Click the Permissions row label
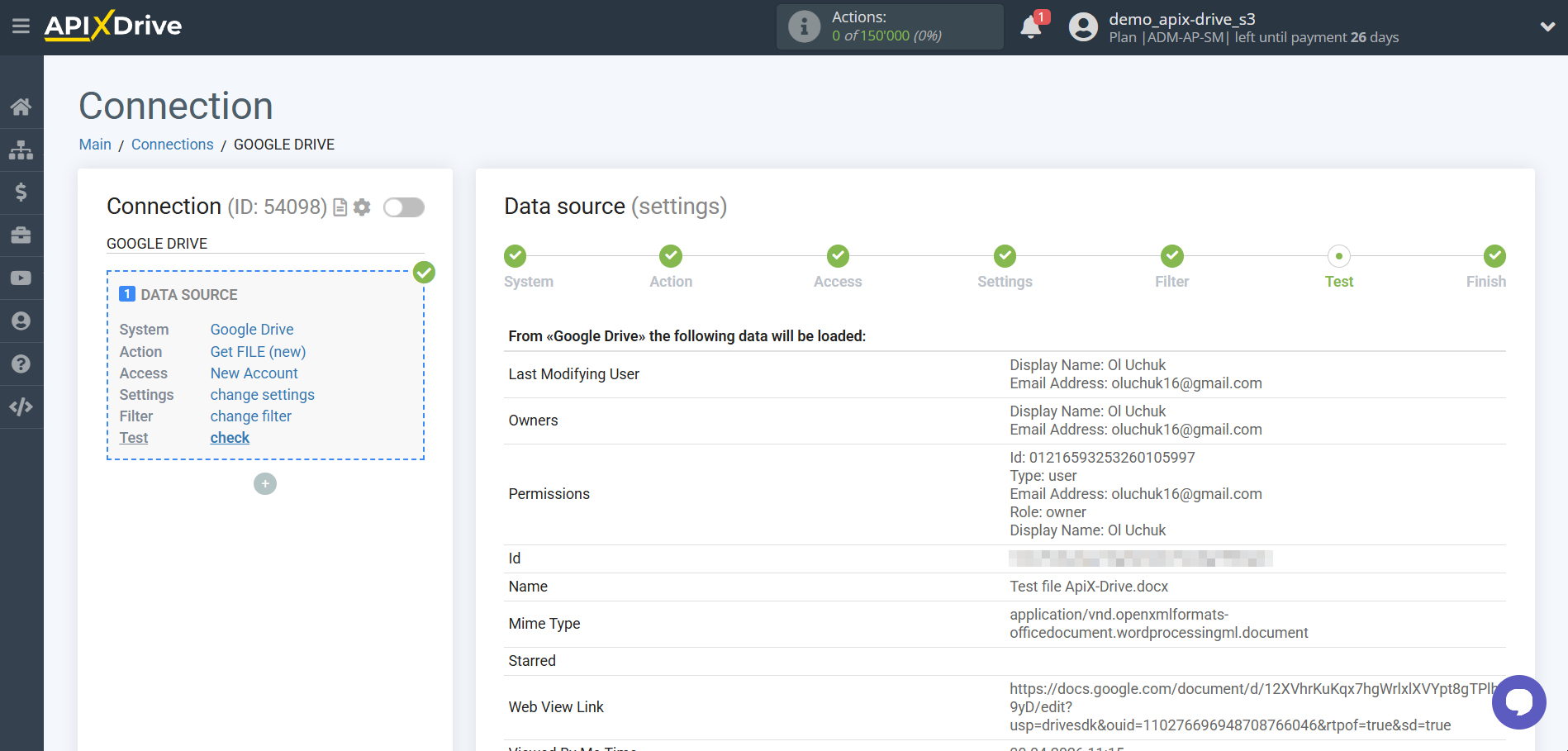 (x=549, y=494)
